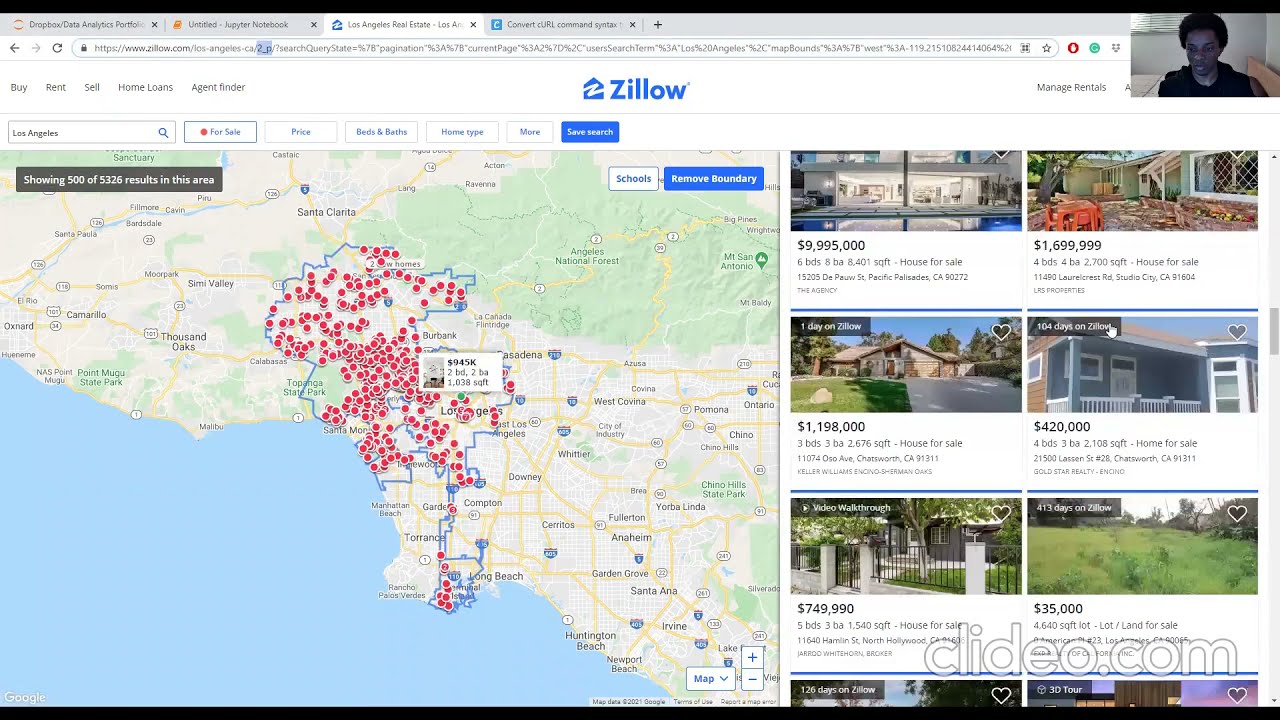Click '413 days on Zillow' badge

[x=1074, y=508]
